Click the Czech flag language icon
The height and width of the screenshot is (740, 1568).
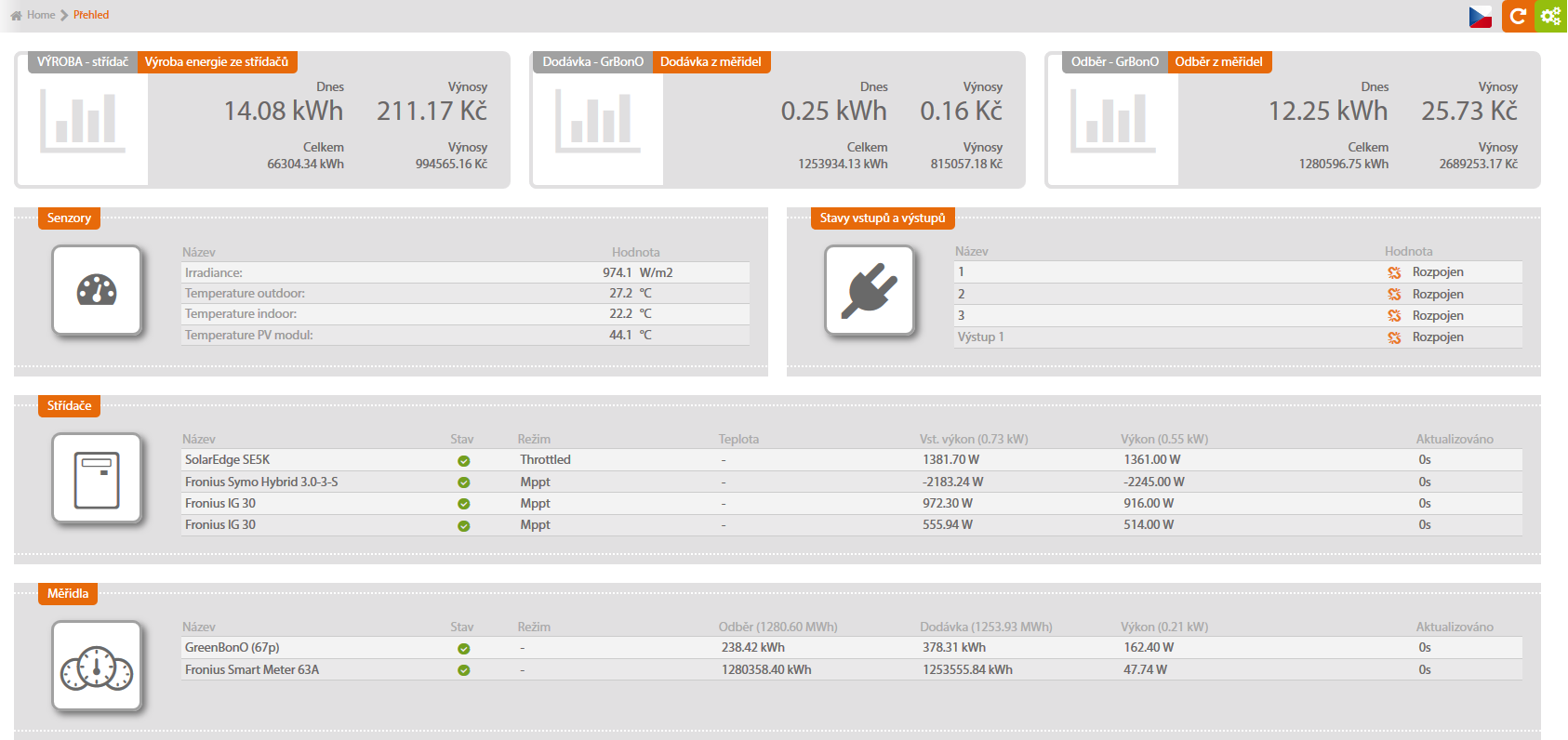tap(1480, 17)
